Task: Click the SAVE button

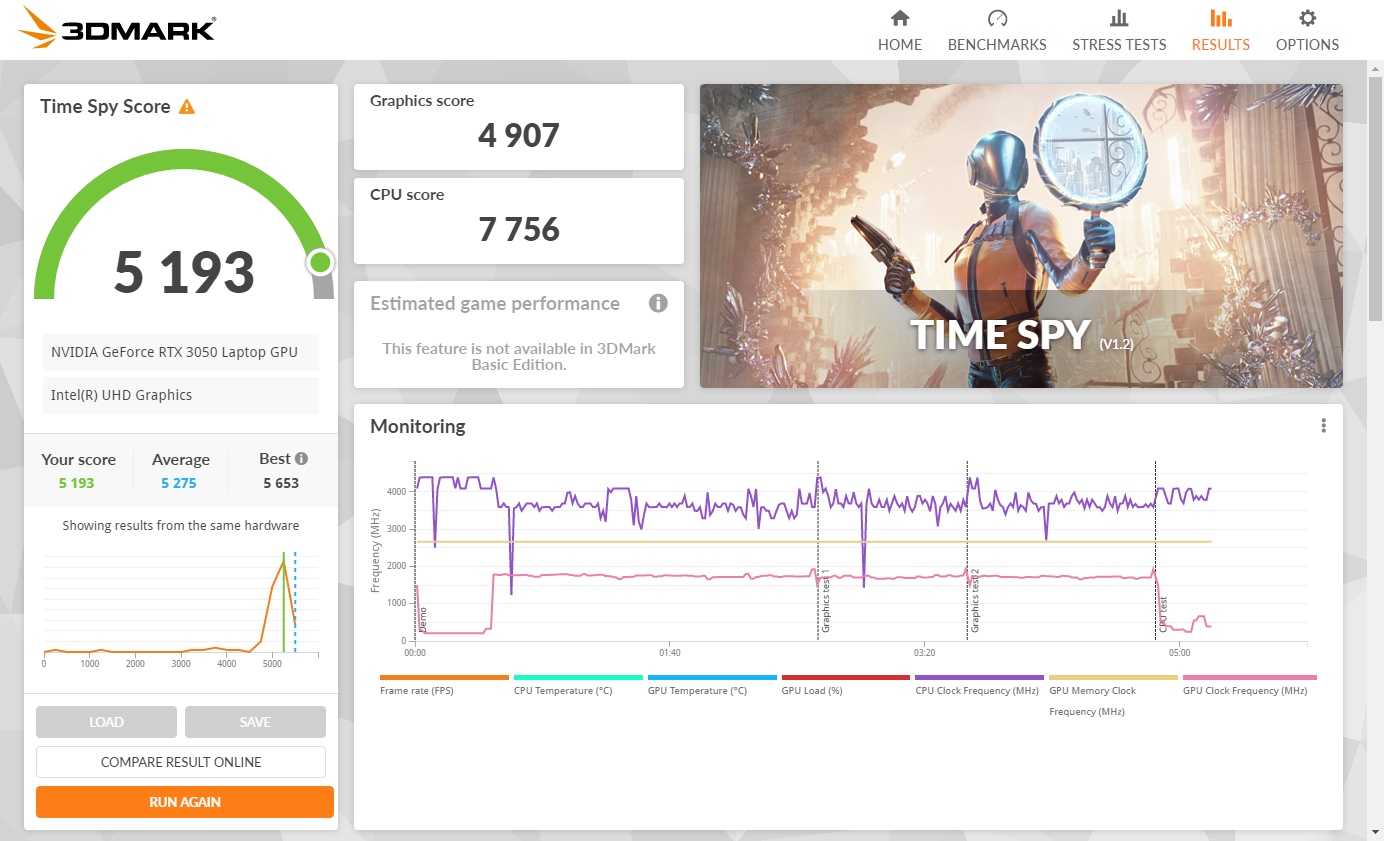Action: click(x=255, y=722)
